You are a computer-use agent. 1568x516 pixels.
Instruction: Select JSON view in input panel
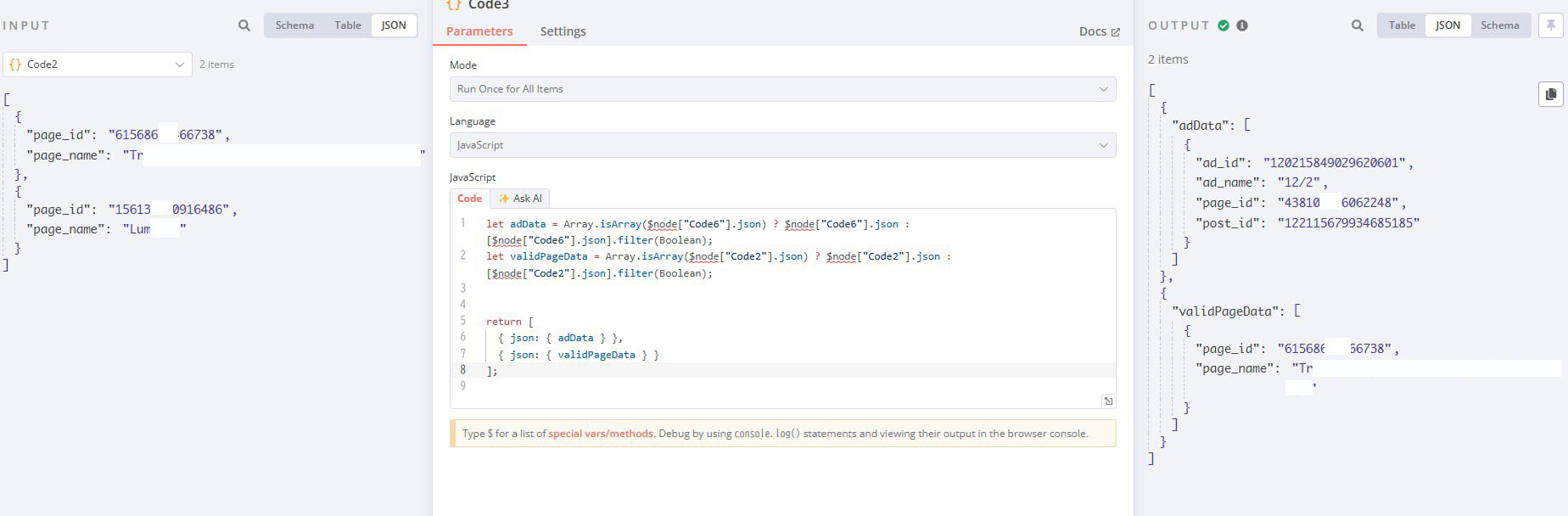click(x=394, y=25)
